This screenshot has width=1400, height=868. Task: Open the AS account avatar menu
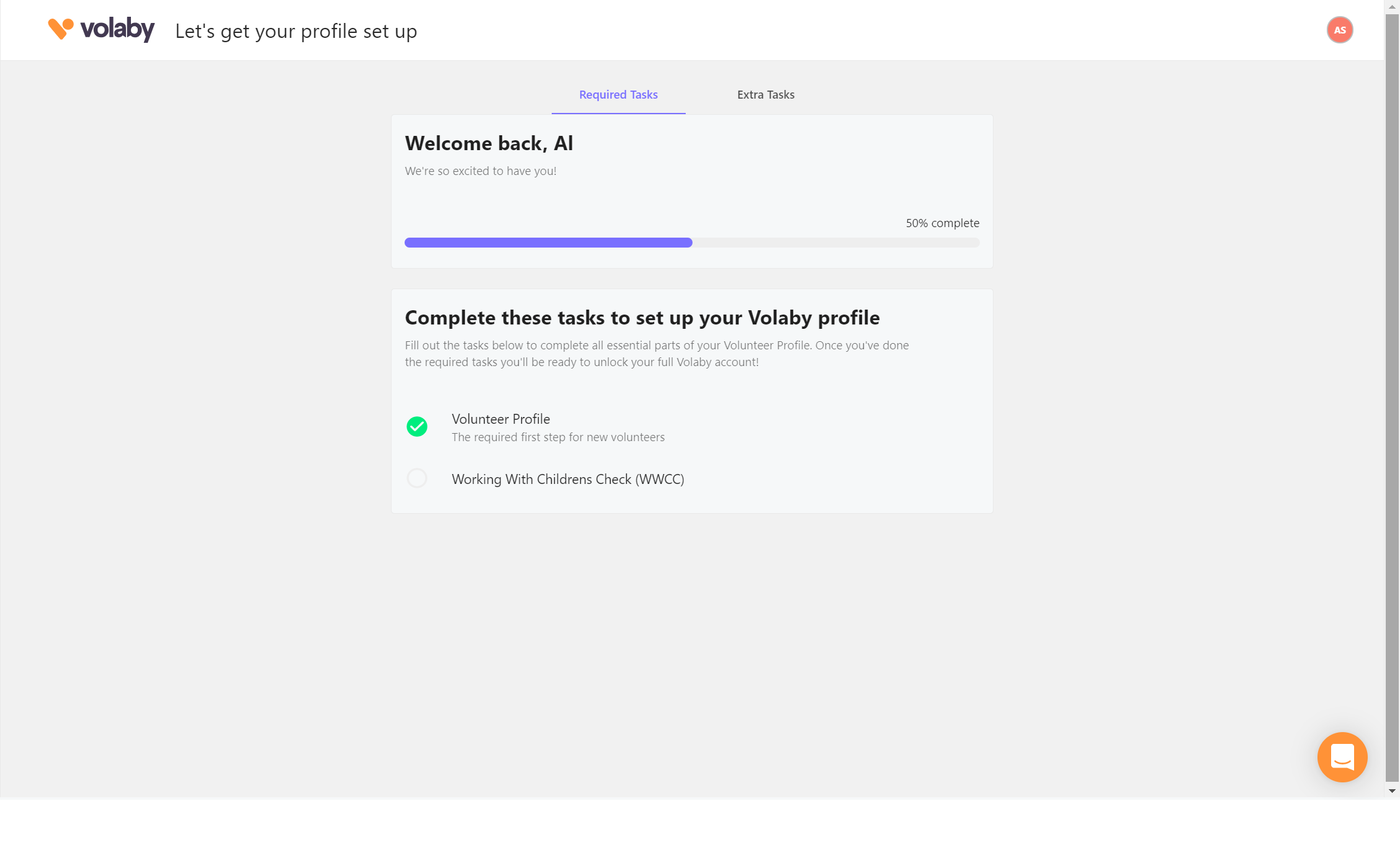(x=1340, y=29)
